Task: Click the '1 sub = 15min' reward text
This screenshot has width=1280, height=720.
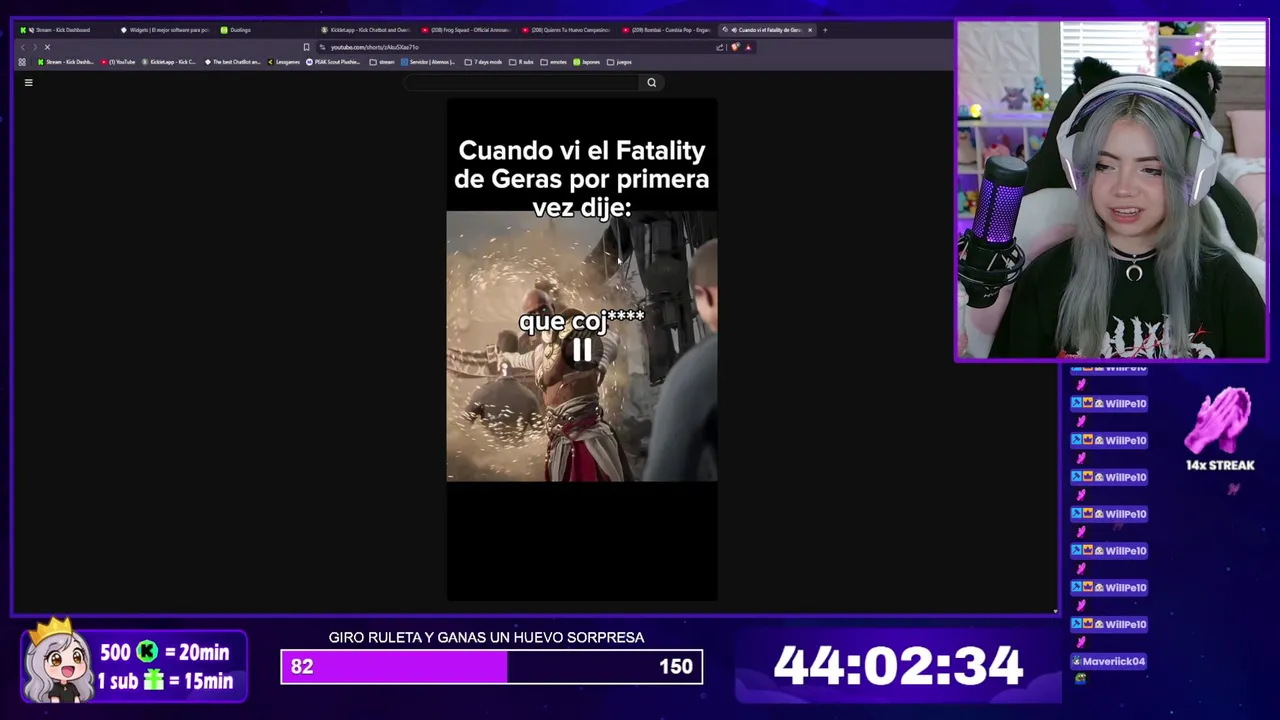Action: (165, 681)
